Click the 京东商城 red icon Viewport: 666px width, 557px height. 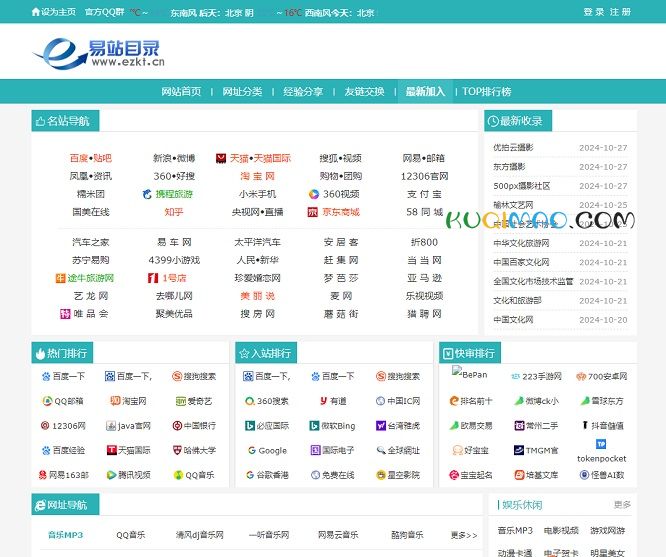point(313,212)
